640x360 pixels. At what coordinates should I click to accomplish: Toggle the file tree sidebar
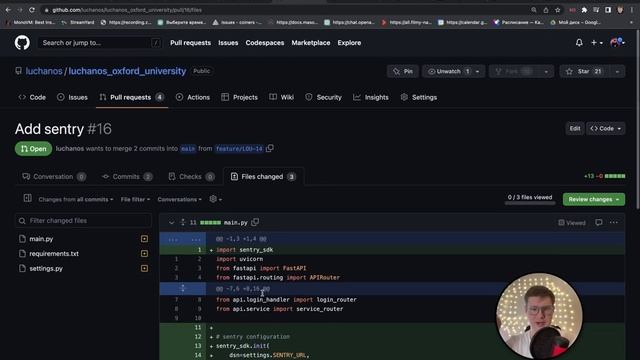[27, 198]
